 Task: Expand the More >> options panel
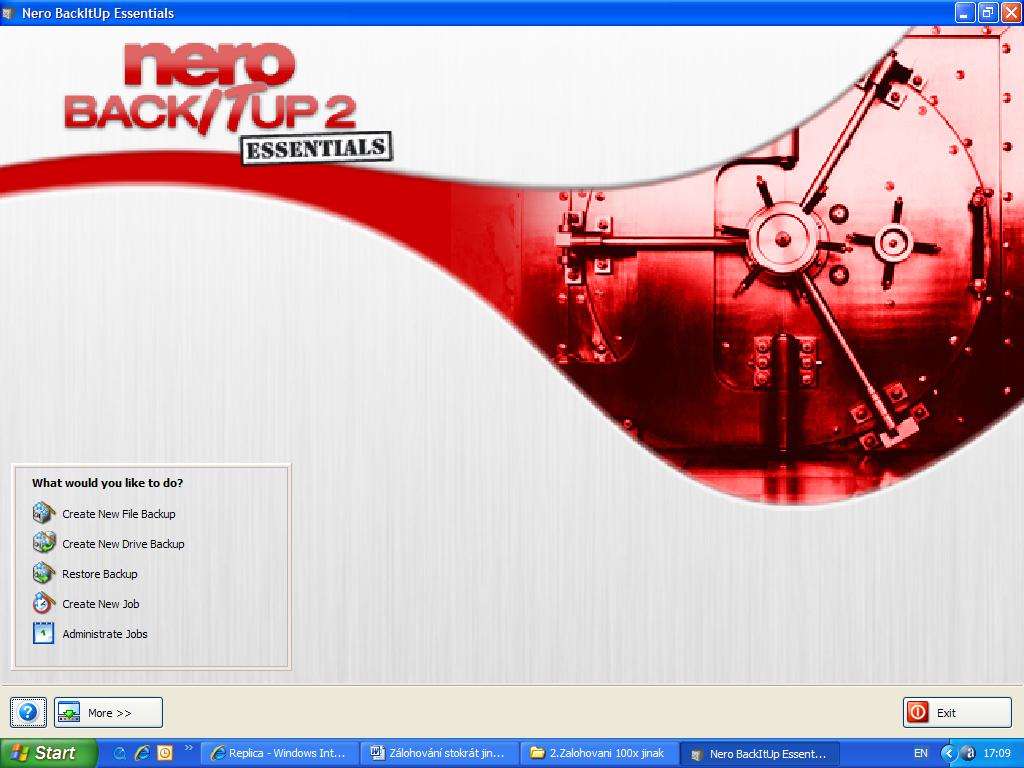click(x=108, y=713)
